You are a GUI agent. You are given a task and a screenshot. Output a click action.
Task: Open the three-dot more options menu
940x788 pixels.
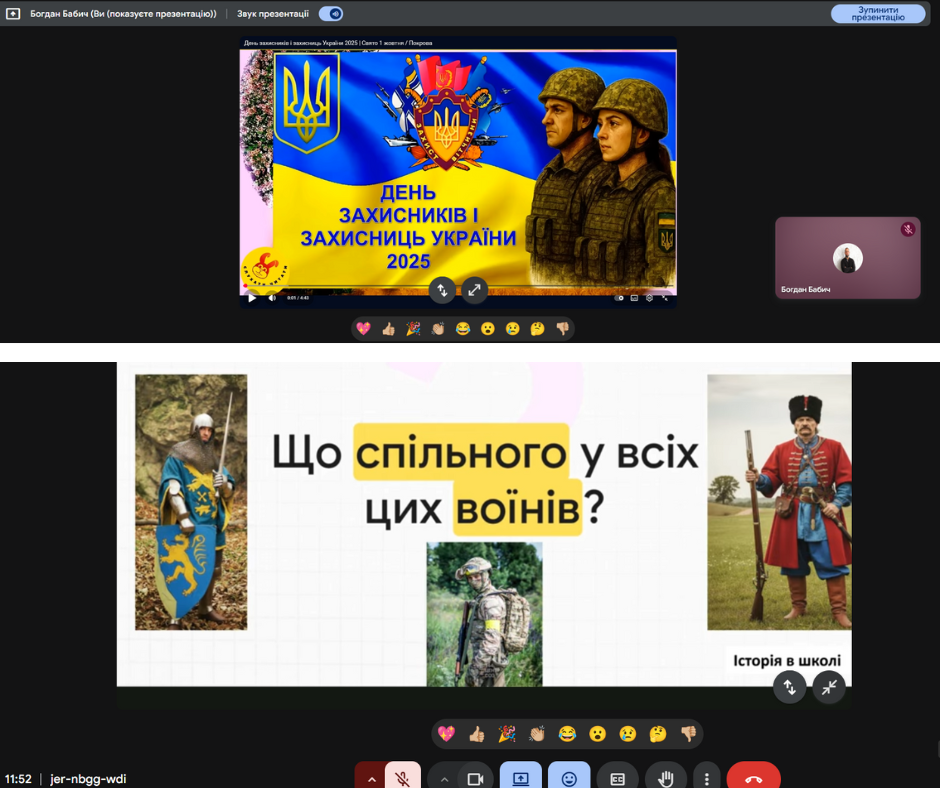coord(707,778)
